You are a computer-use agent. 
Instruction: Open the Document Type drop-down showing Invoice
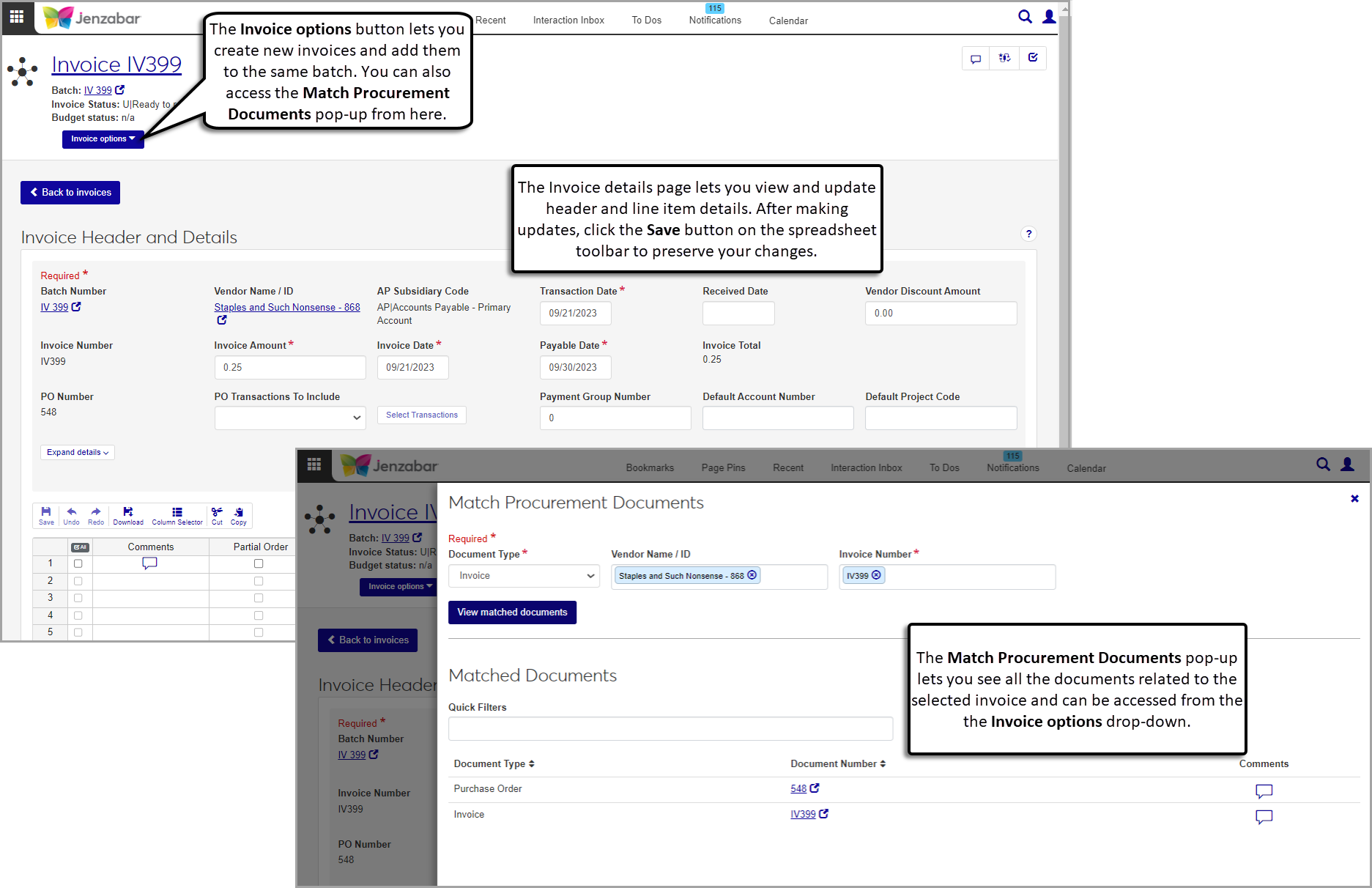coord(524,576)
